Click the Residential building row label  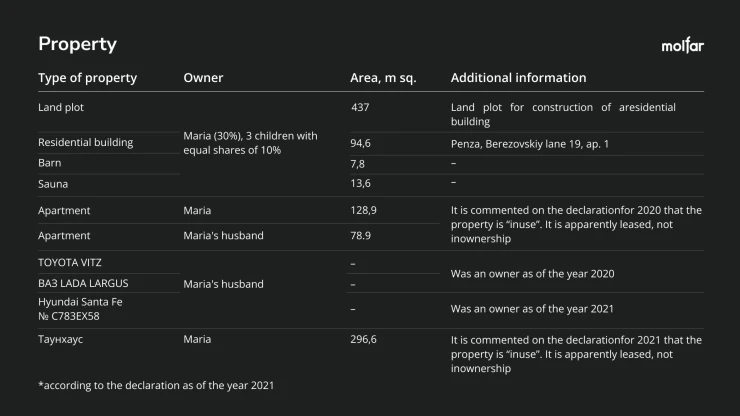(85, 143)
